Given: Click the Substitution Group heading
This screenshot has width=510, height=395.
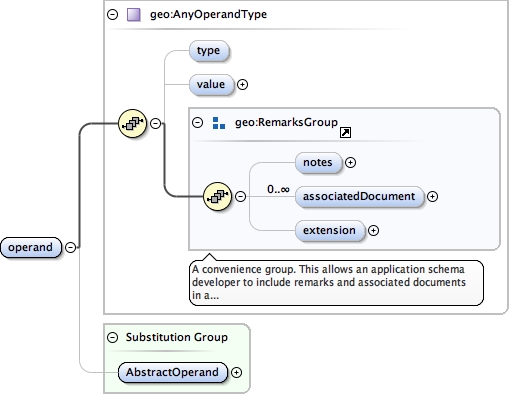Looking at the screenshot, I should click(177, 337).
